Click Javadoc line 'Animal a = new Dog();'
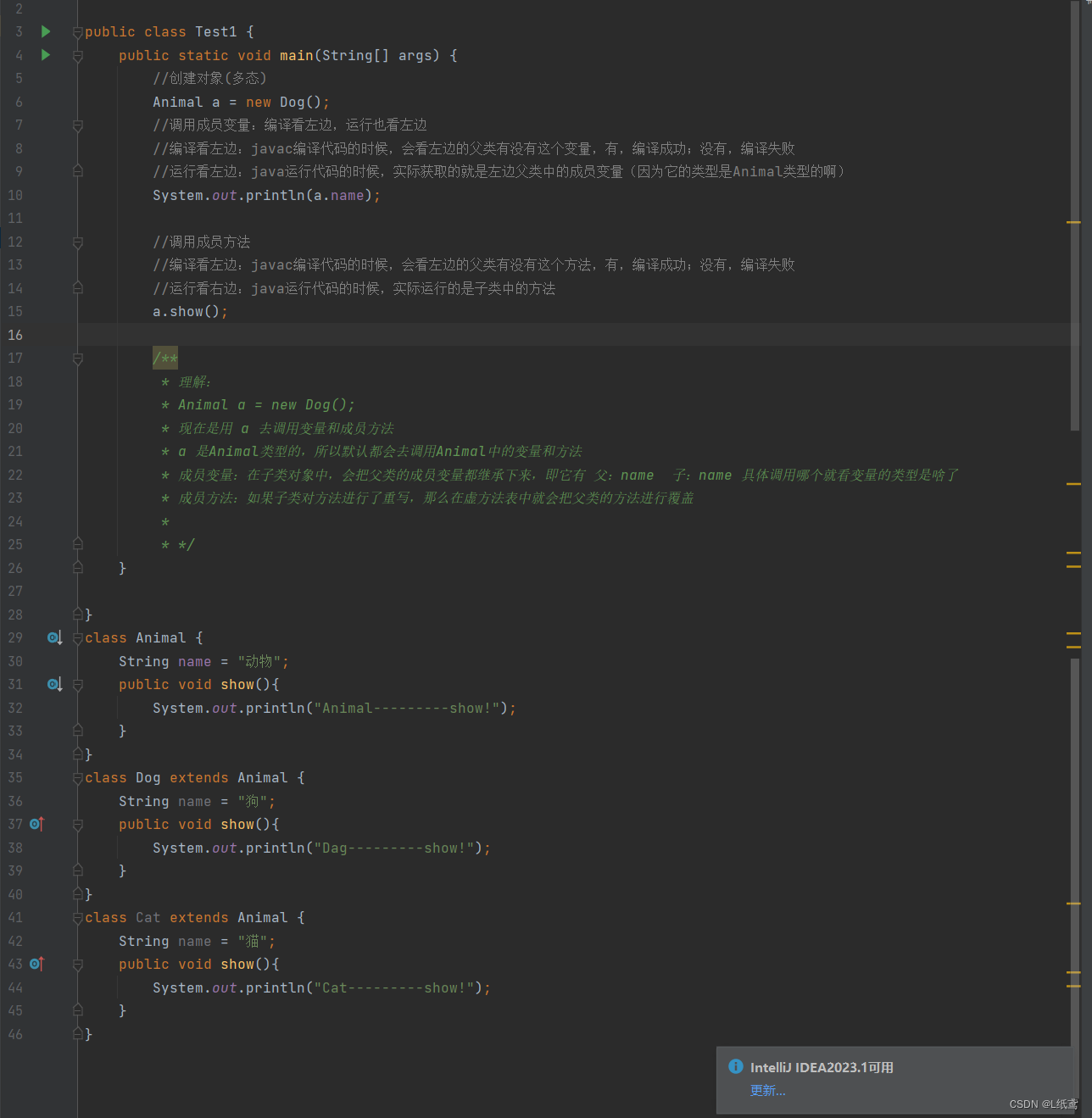The image size is (1092, 1118). click(x=266, y=404)
